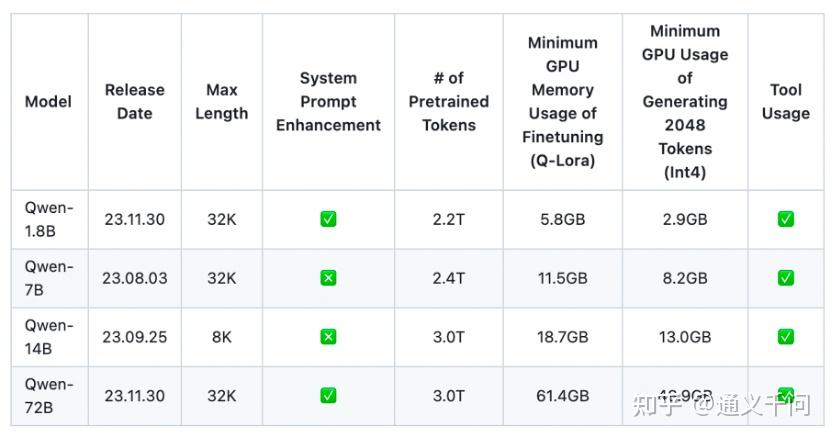832x438 pixels.
Task: Click the 2.2T pretrained tokens cell
Action: 448,219
